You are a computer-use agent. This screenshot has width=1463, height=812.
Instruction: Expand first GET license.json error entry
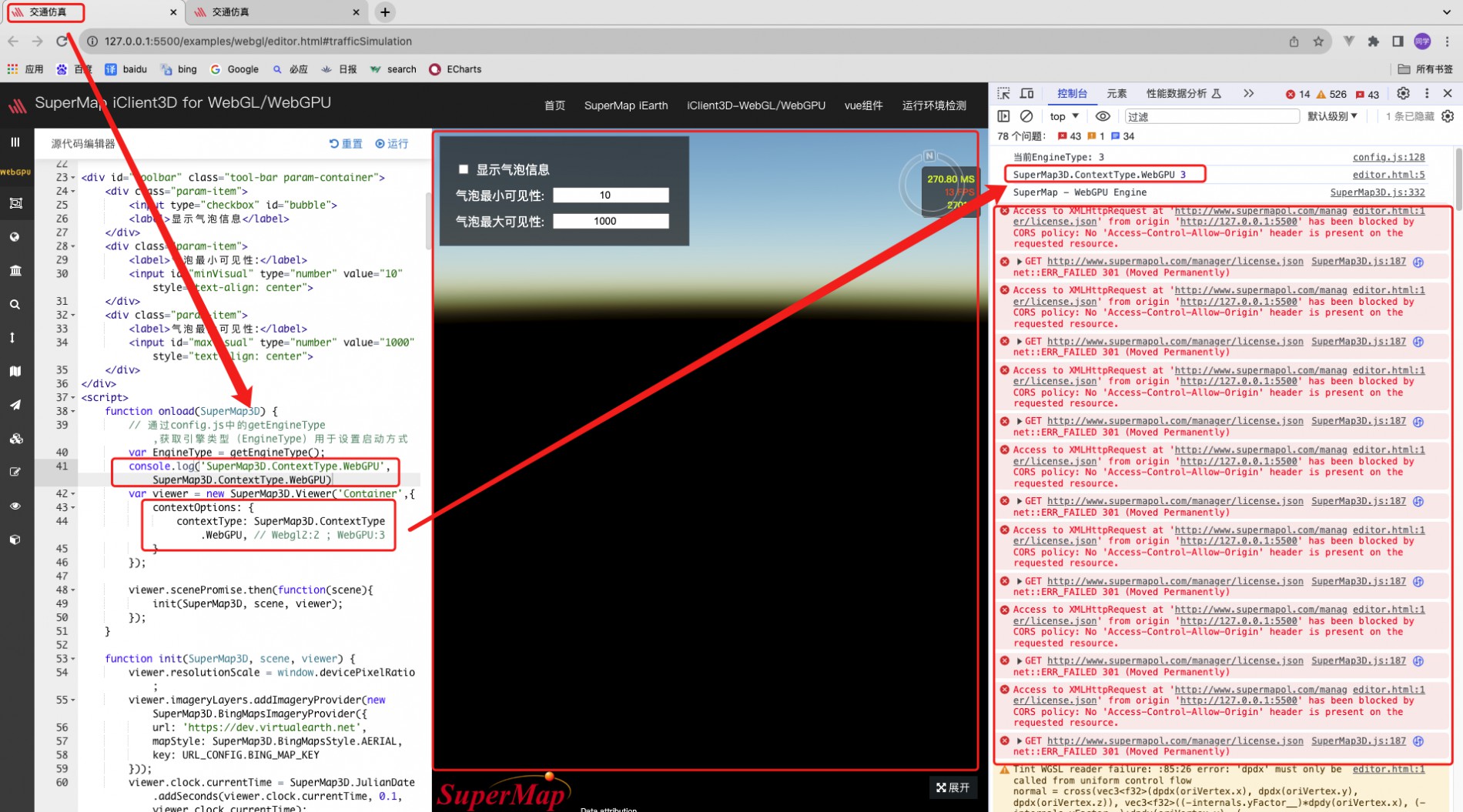point(1019,262)
